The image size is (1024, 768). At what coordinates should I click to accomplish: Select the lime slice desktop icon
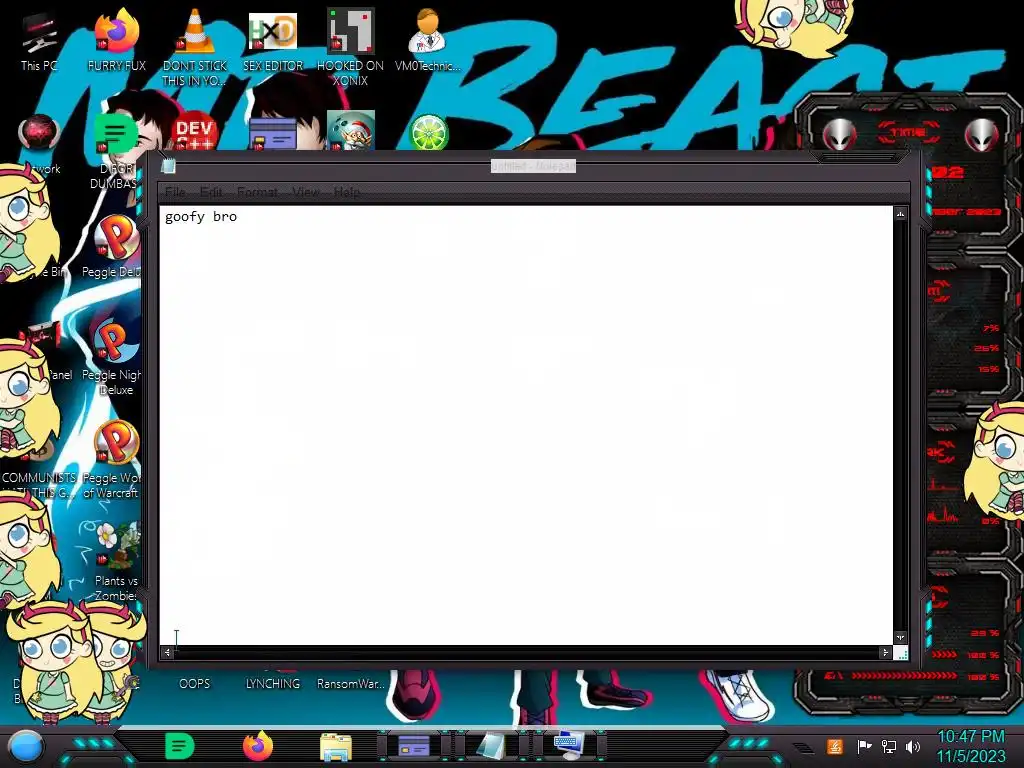tap(428, 132)
